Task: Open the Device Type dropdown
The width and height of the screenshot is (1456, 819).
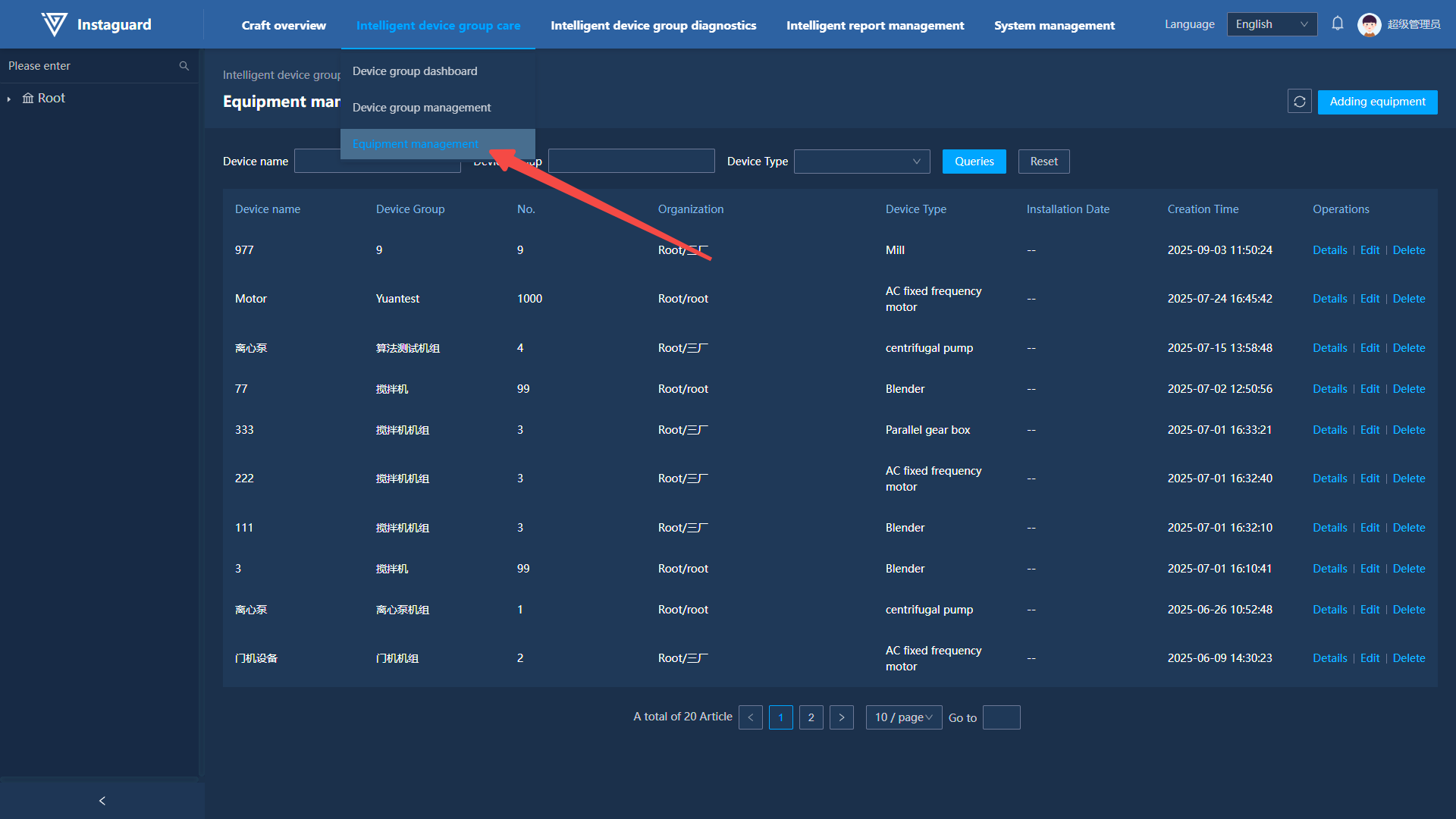Action: [861, 162]
